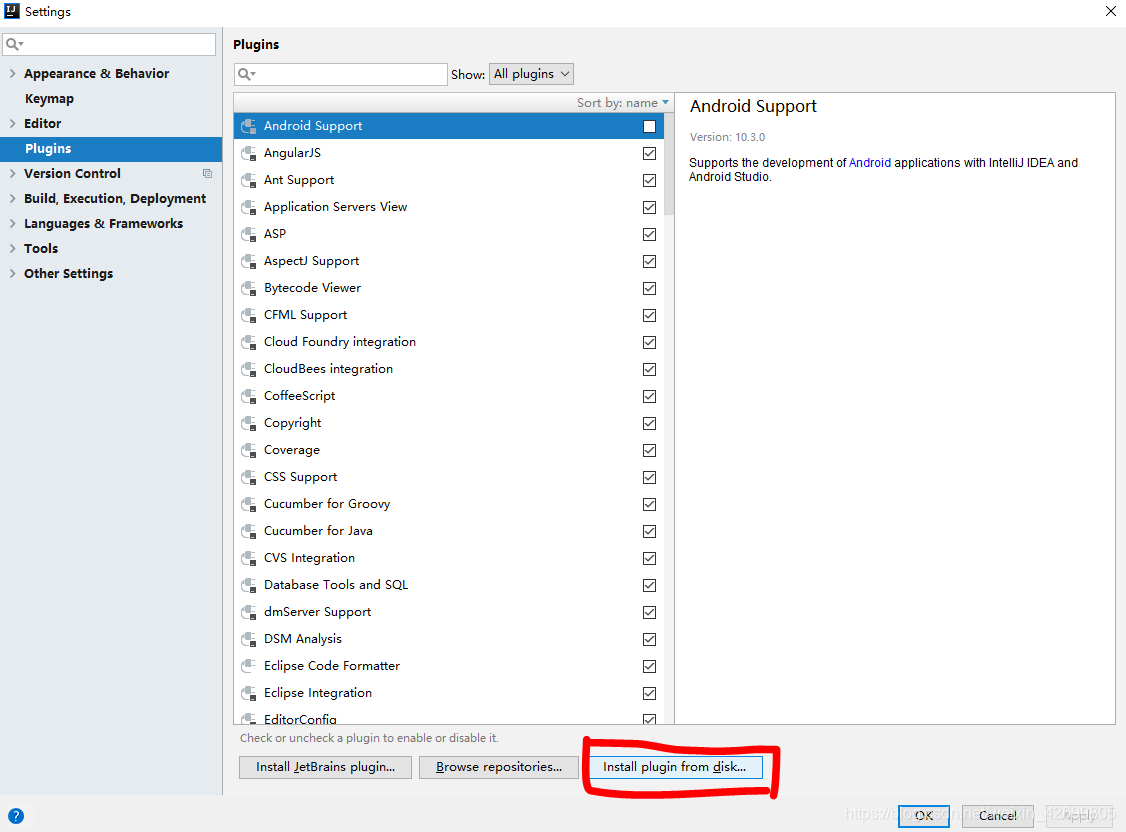Select the DSM Analysis plugin row
Screen dimensions: 1126x832
(449, 640)
